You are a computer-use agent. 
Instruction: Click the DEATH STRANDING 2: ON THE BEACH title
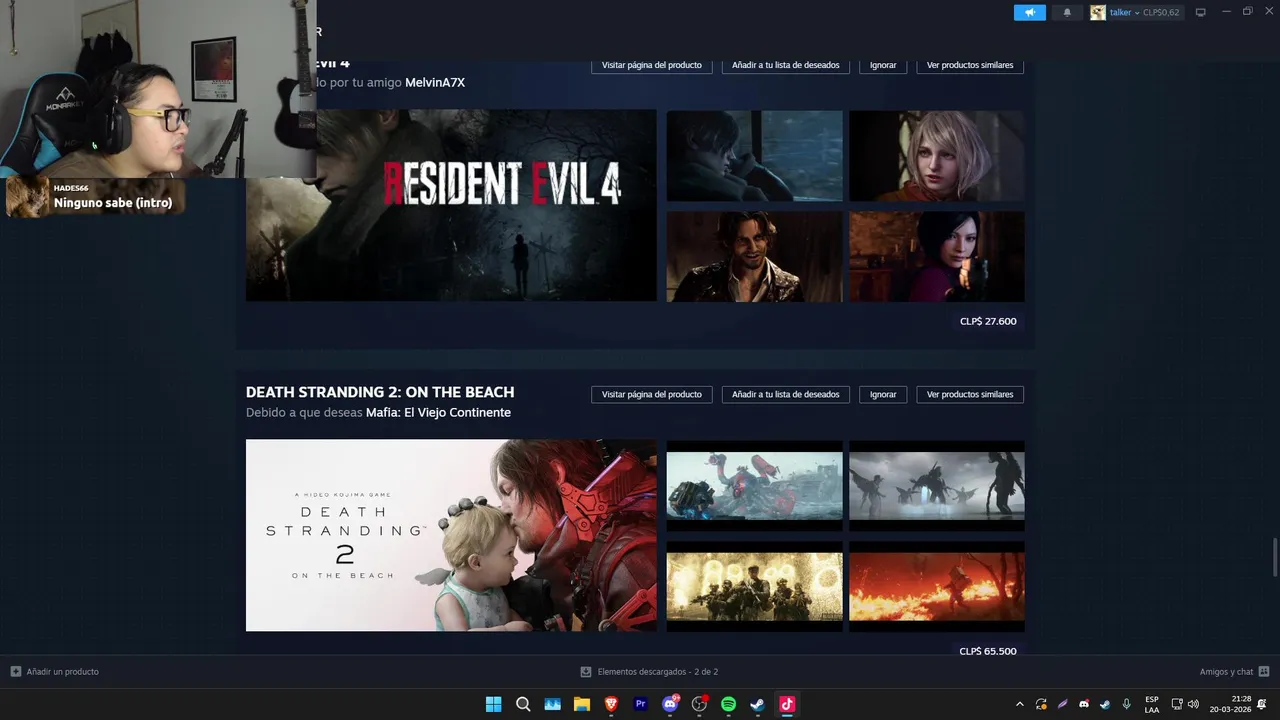point(380,392)
